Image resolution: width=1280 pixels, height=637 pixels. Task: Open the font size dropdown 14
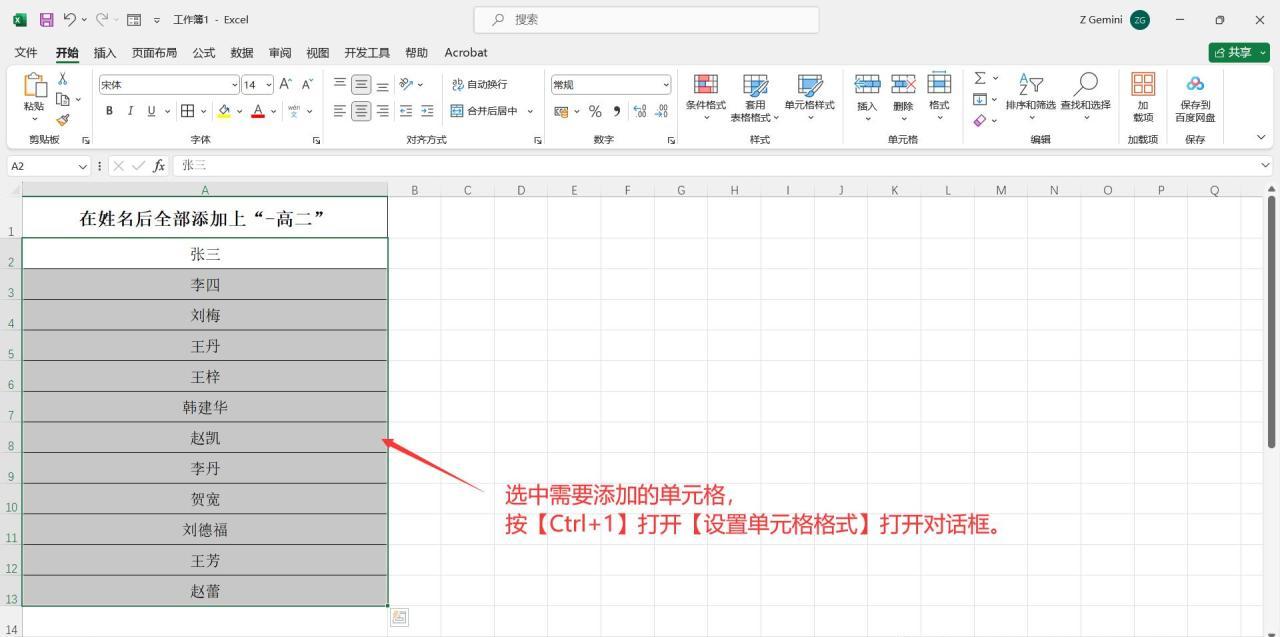(x=269, y=85)
